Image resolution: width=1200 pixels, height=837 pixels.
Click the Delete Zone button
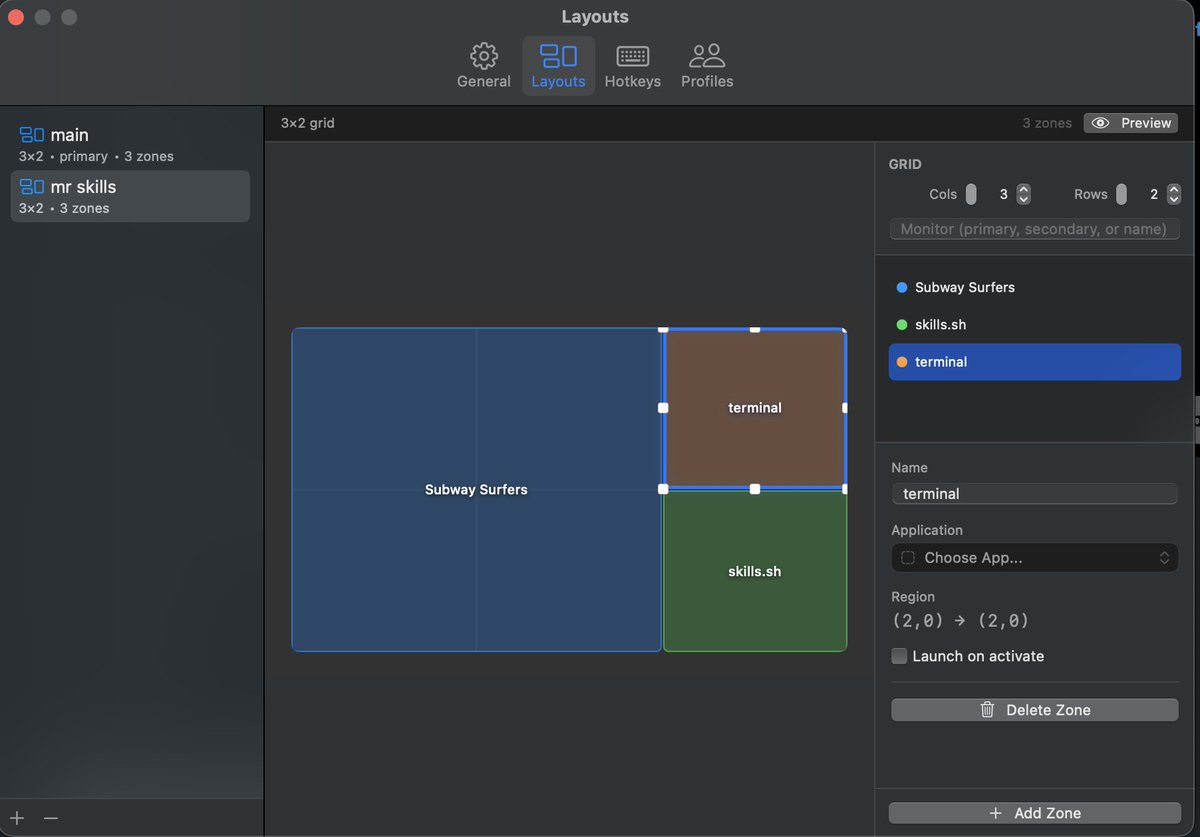point(1034,710)
